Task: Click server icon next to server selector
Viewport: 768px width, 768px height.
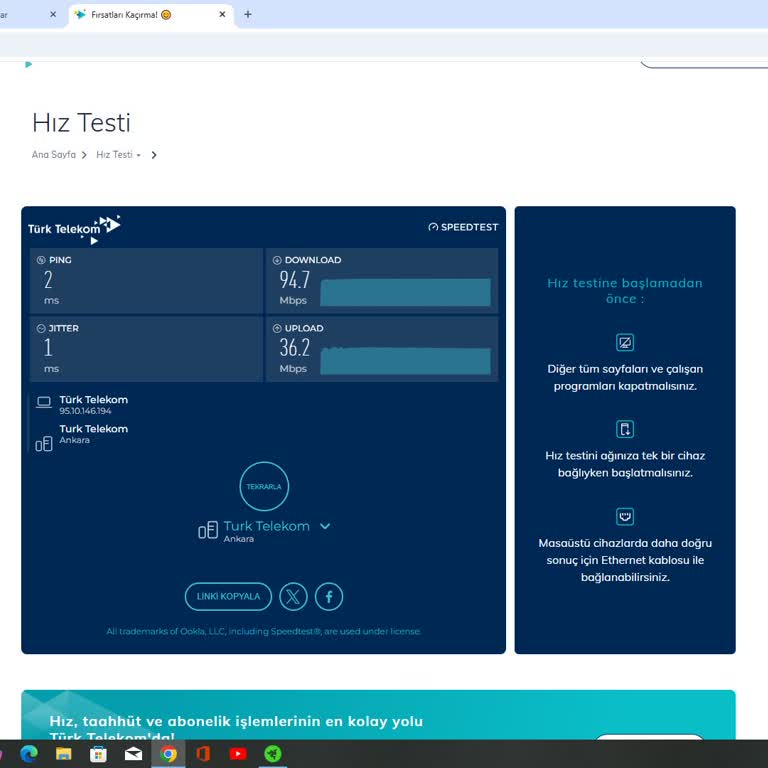Action: point(208,530)
